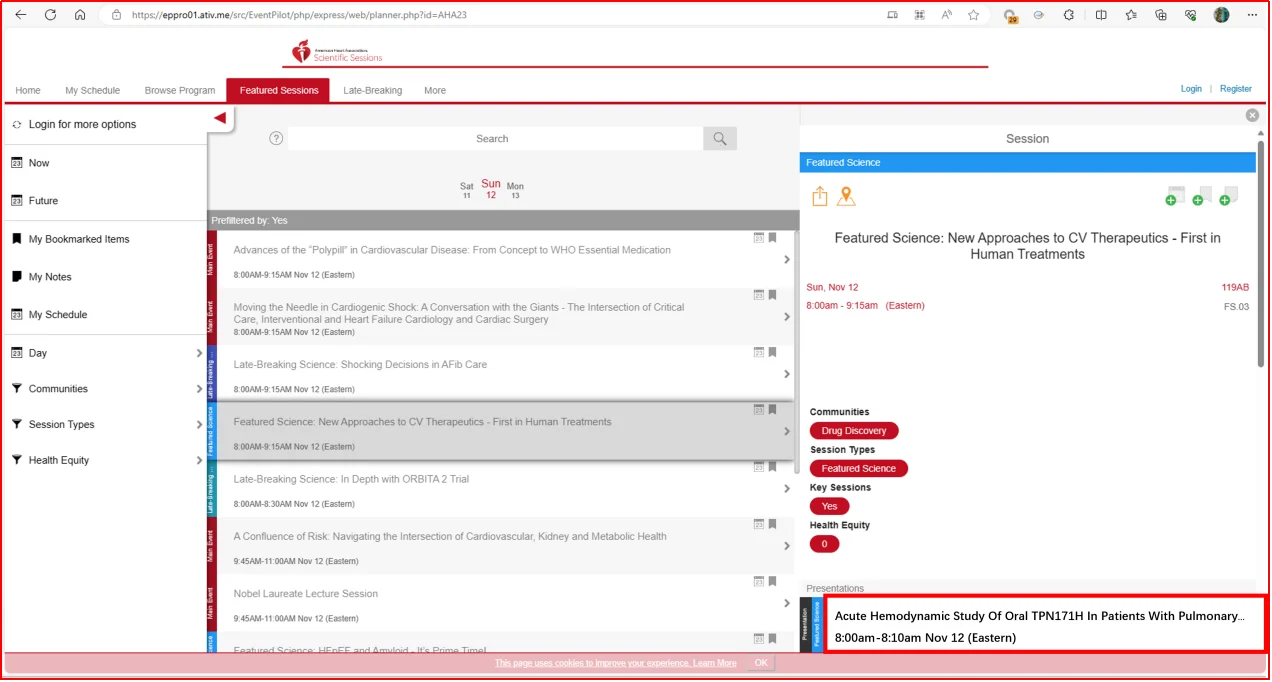Open the map location pin icon
Screen dimensions: 1272x682
tap(846, 196)
